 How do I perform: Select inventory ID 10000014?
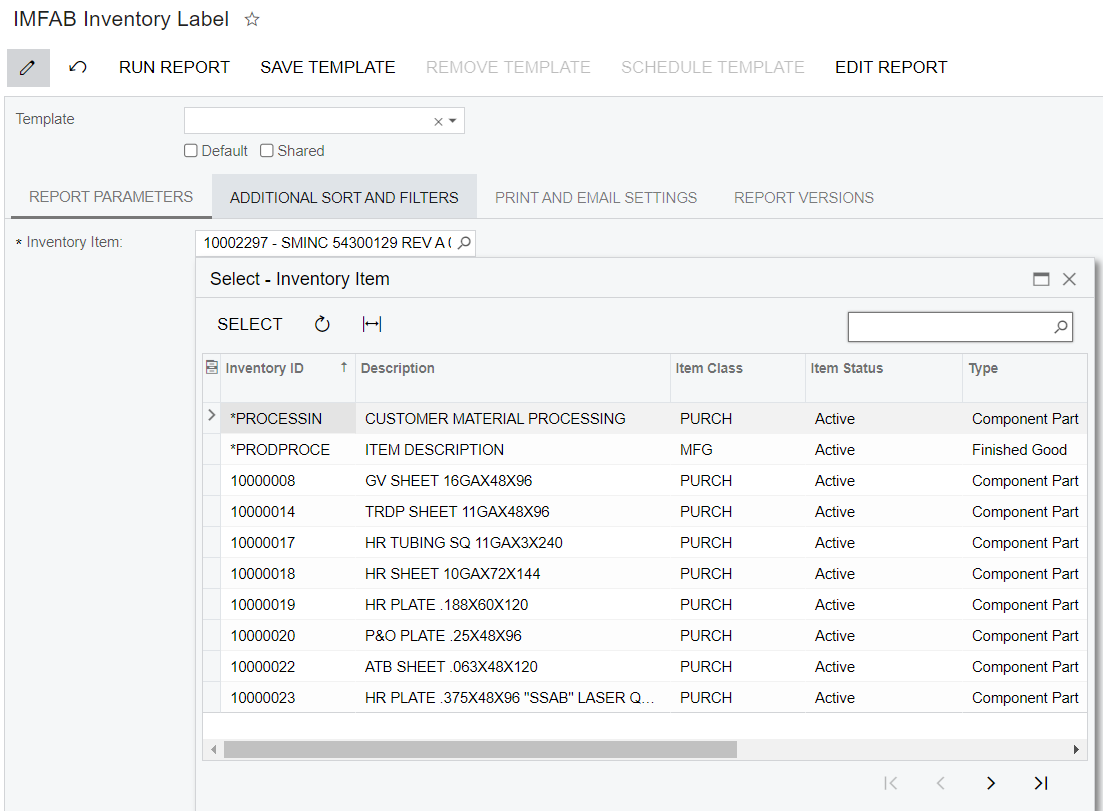click(x=263, y=511)
